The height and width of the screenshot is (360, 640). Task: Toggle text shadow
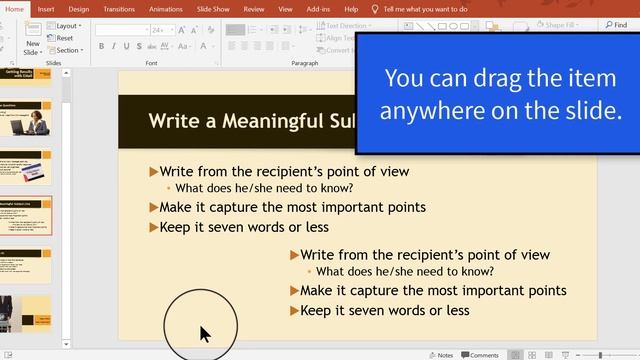point(139,46)
